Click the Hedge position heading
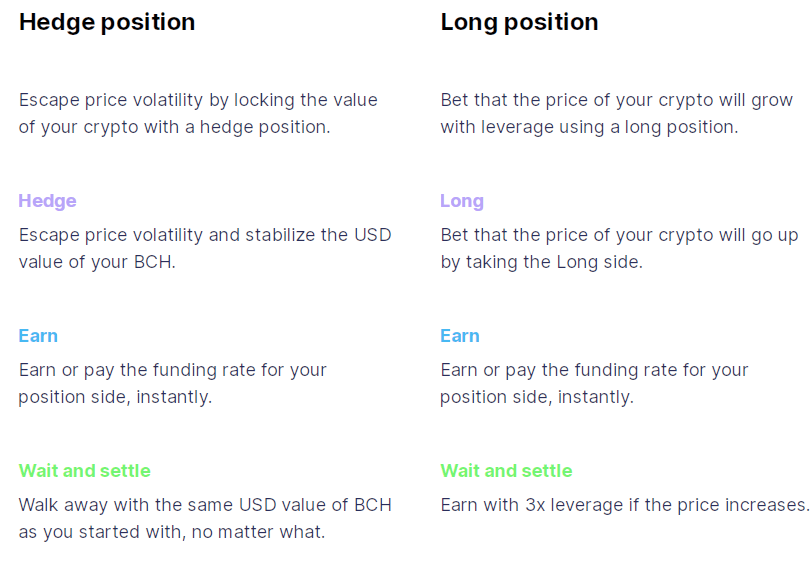This screenshot has width=812, height=567. click(107, 23)
